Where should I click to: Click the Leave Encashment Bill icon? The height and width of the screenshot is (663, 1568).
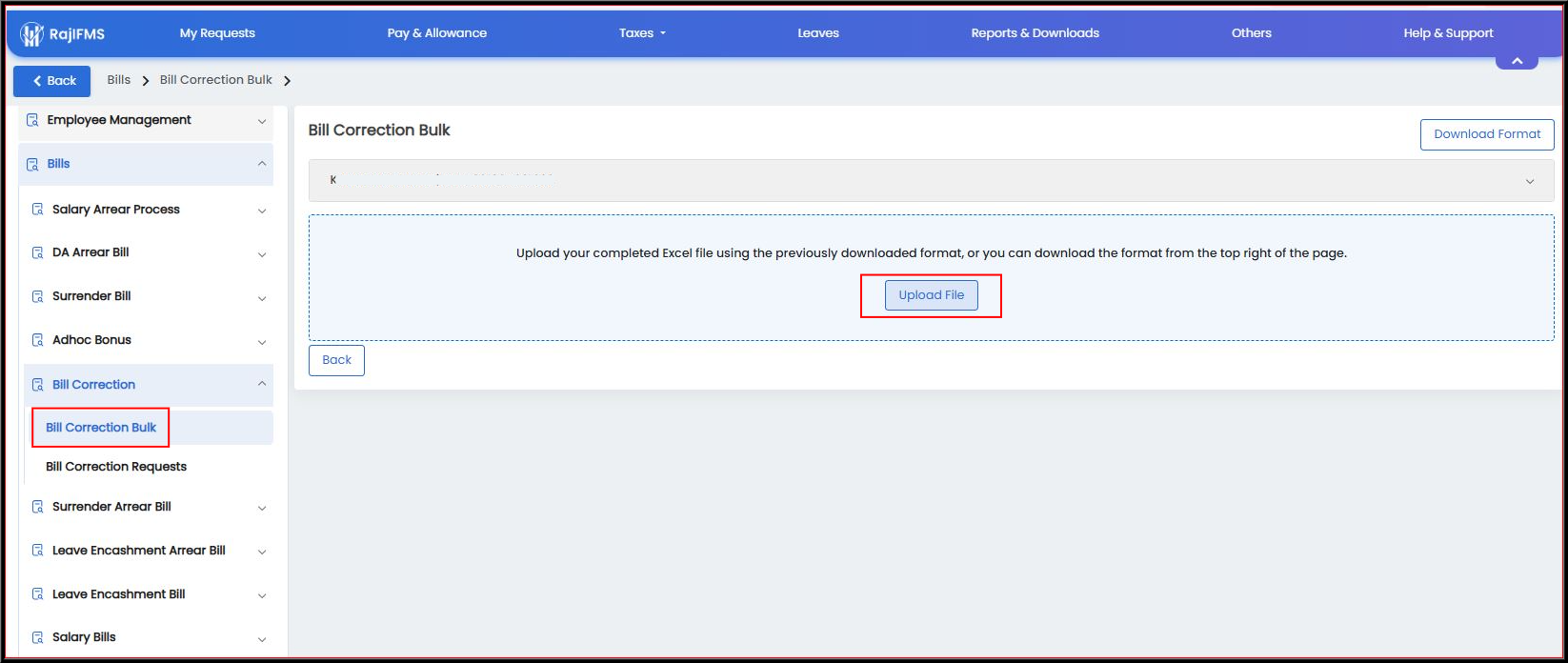tap(38, 594)
